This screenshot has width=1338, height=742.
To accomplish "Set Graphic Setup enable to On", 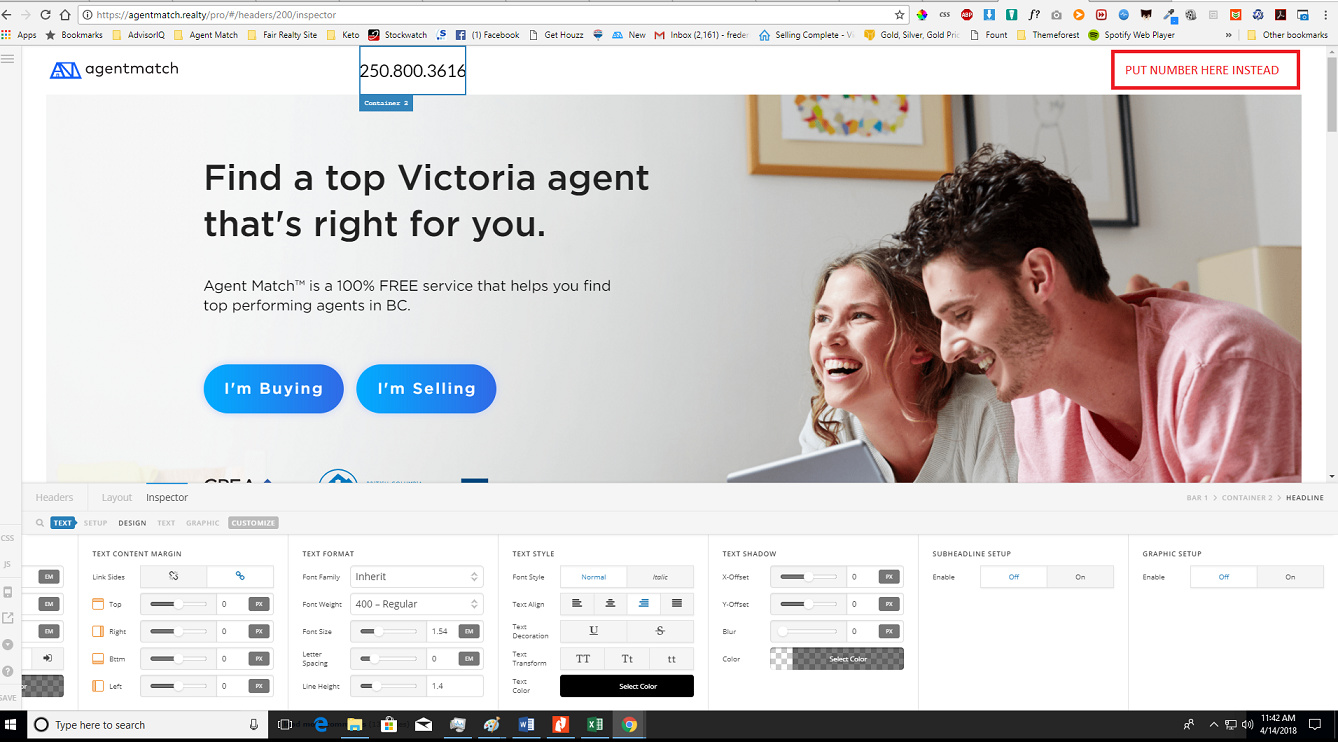I will [x=1290, y=577].
